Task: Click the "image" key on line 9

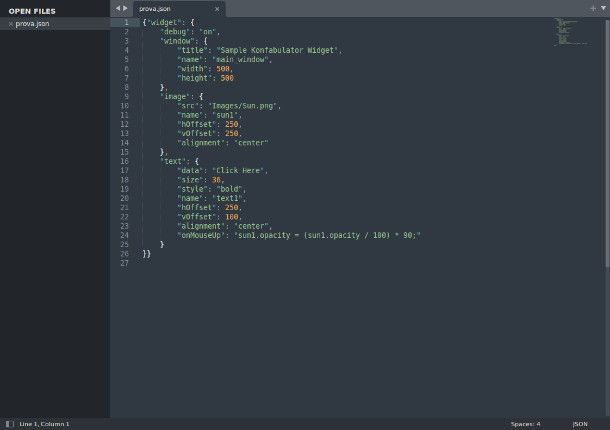Action: click(x=174, y=97)
